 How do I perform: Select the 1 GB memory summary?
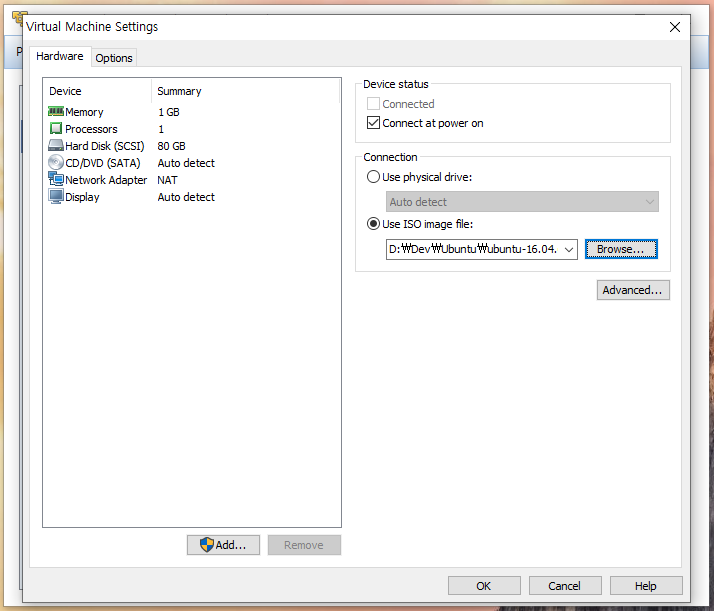tap(169, 112)
